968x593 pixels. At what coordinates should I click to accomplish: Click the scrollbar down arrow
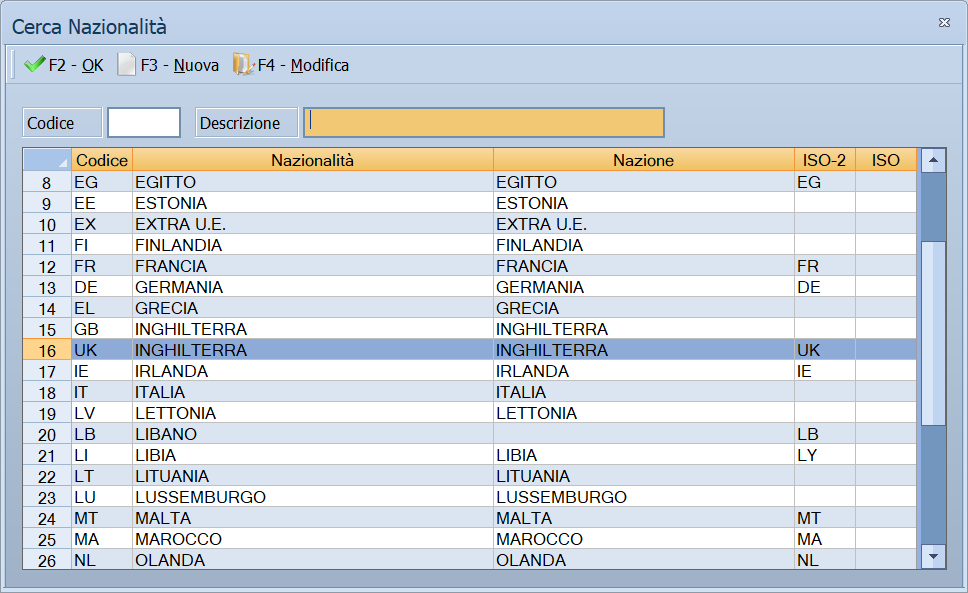(933, 557)
